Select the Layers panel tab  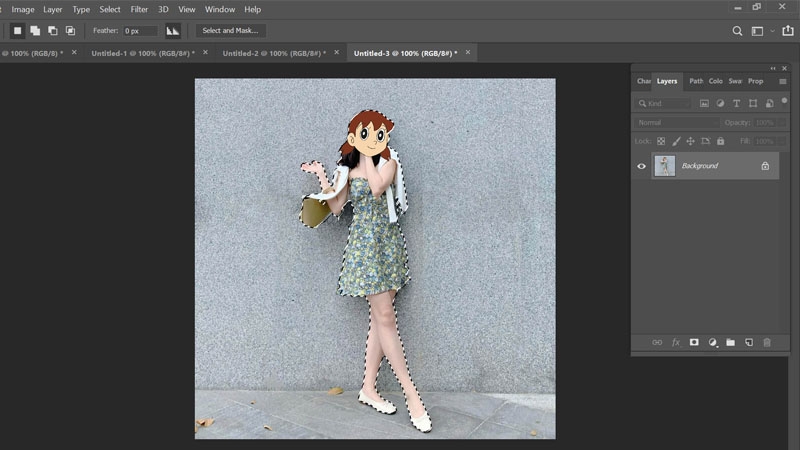(x=667, y=81)
